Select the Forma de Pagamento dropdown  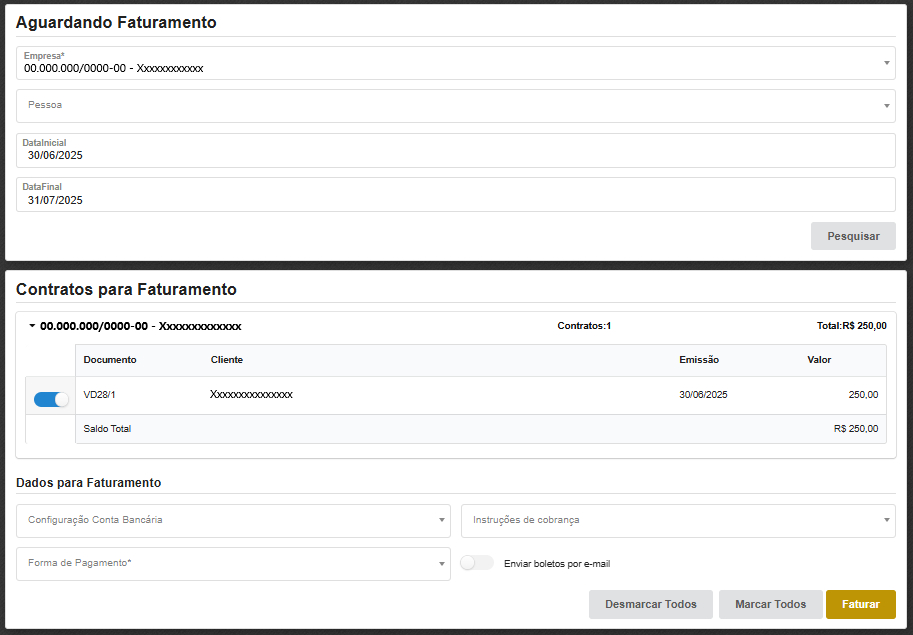233,563
